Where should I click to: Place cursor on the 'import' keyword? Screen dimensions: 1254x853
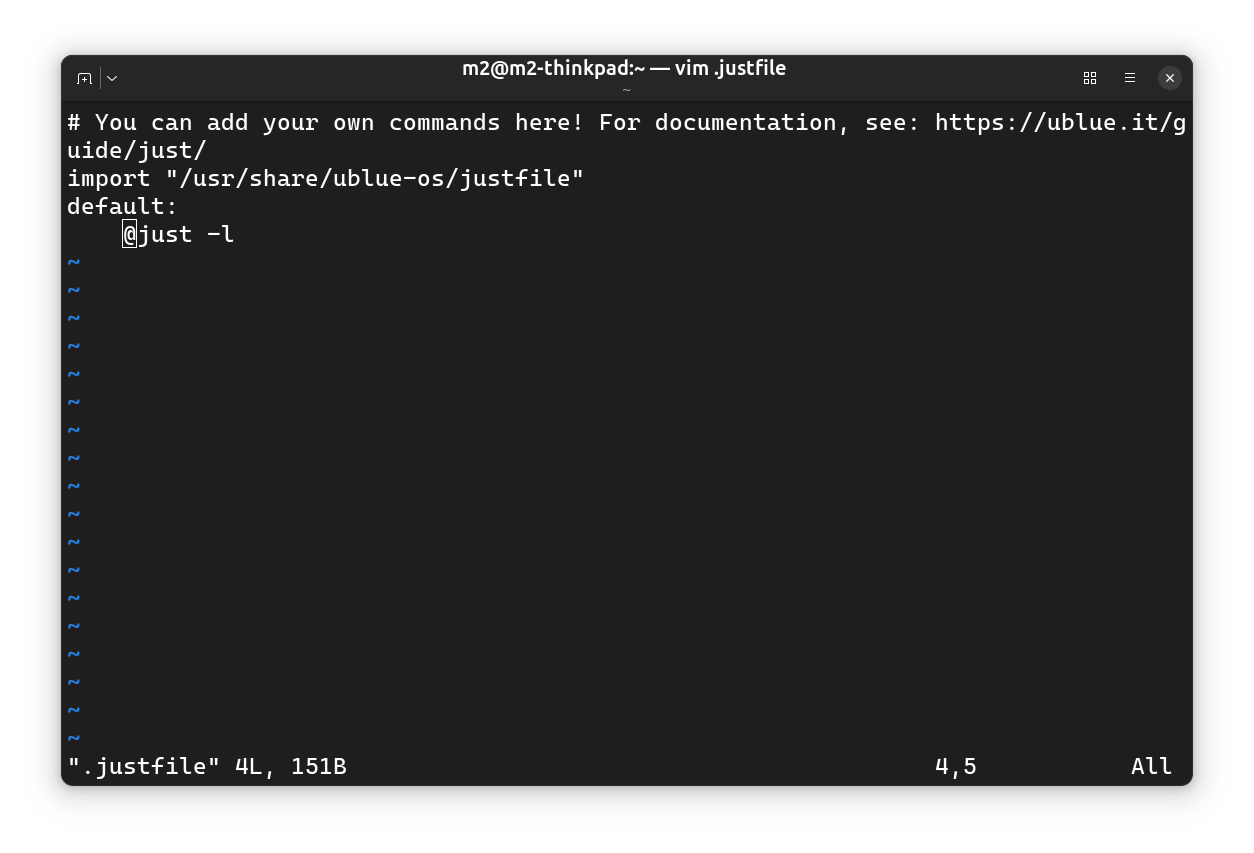pyautogui.click(x=109, y=179)
